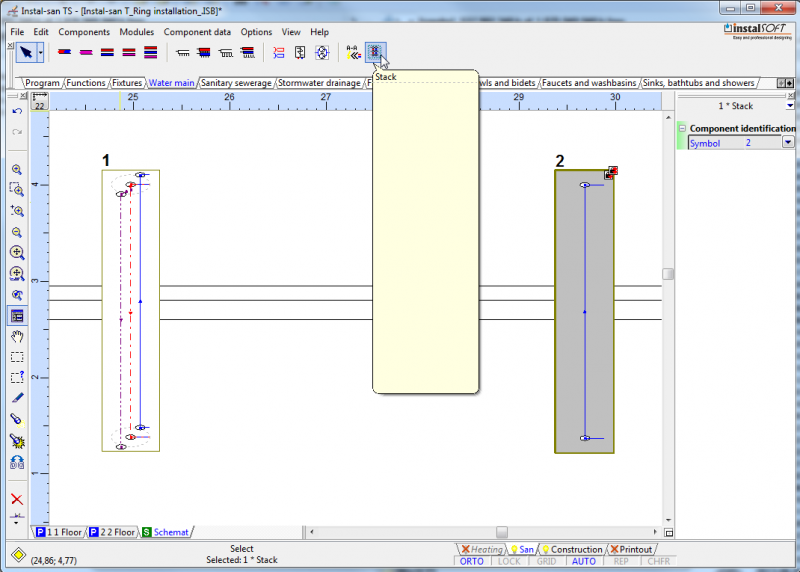The image size is (800, 572).
Task: Collapse the Component identification section
Action: (682, 129)
